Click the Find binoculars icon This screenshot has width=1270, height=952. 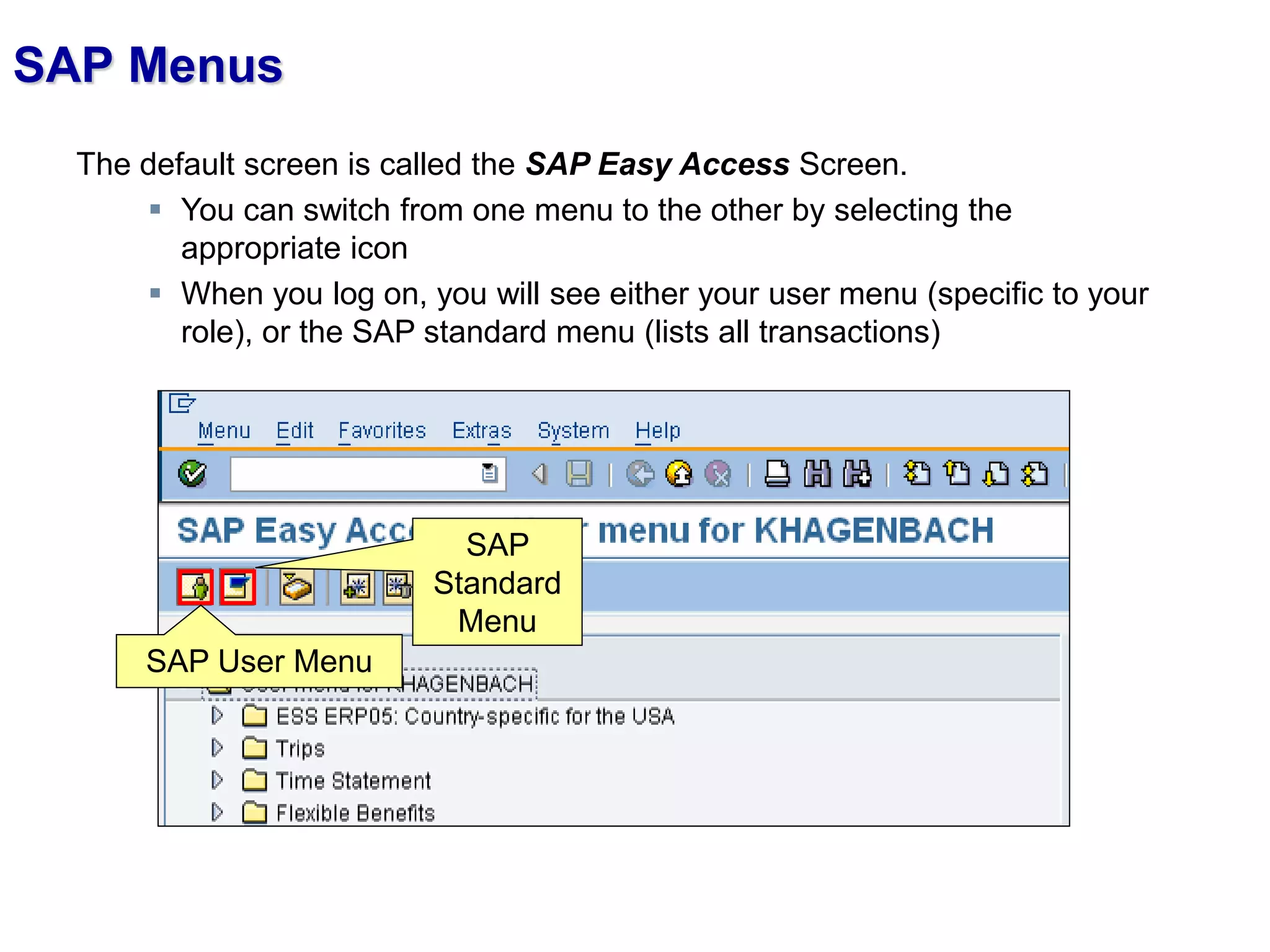tap(817, 474)
